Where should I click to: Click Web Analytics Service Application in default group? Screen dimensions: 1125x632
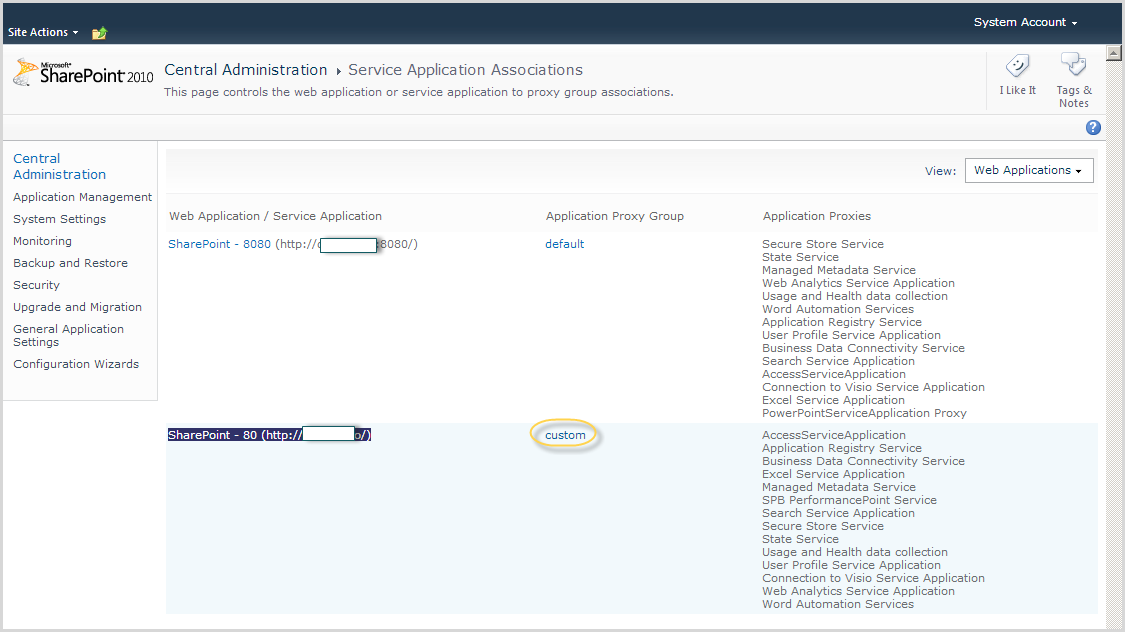coord(858,283)
